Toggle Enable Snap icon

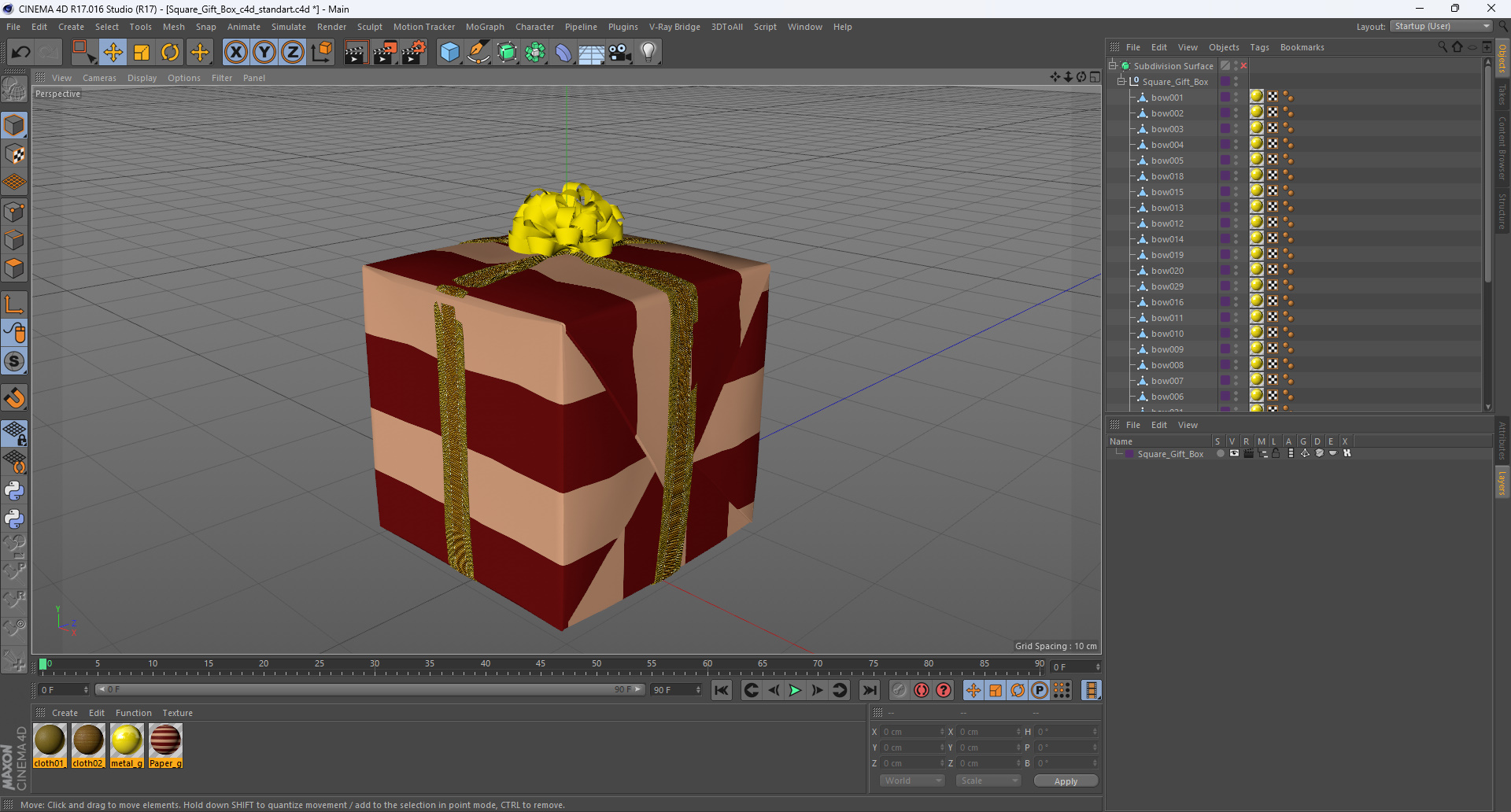[x=14, y=398]
